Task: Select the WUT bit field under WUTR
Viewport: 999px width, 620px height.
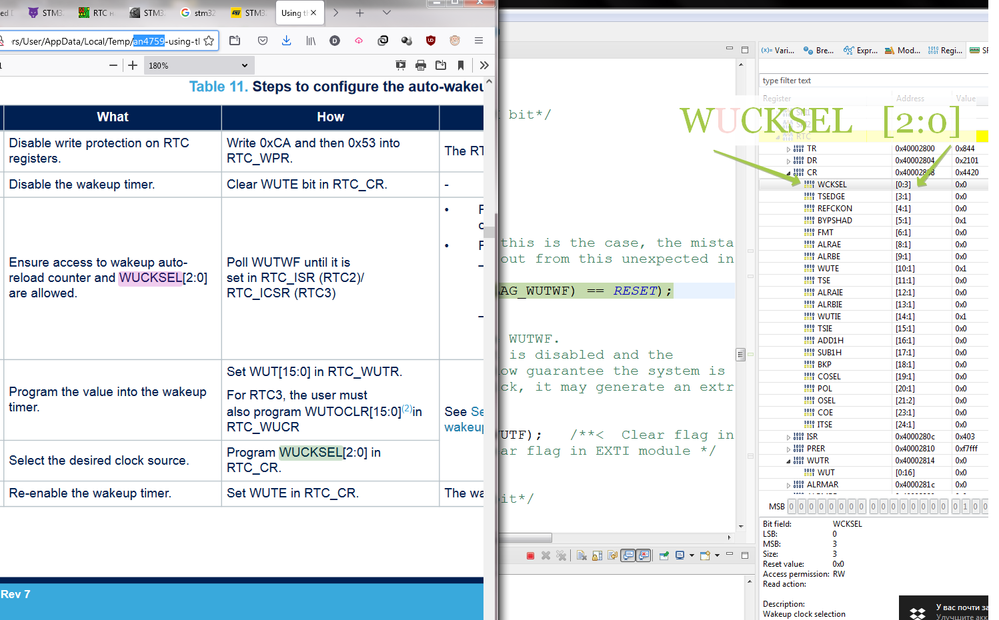Action: tap(873, 472)
